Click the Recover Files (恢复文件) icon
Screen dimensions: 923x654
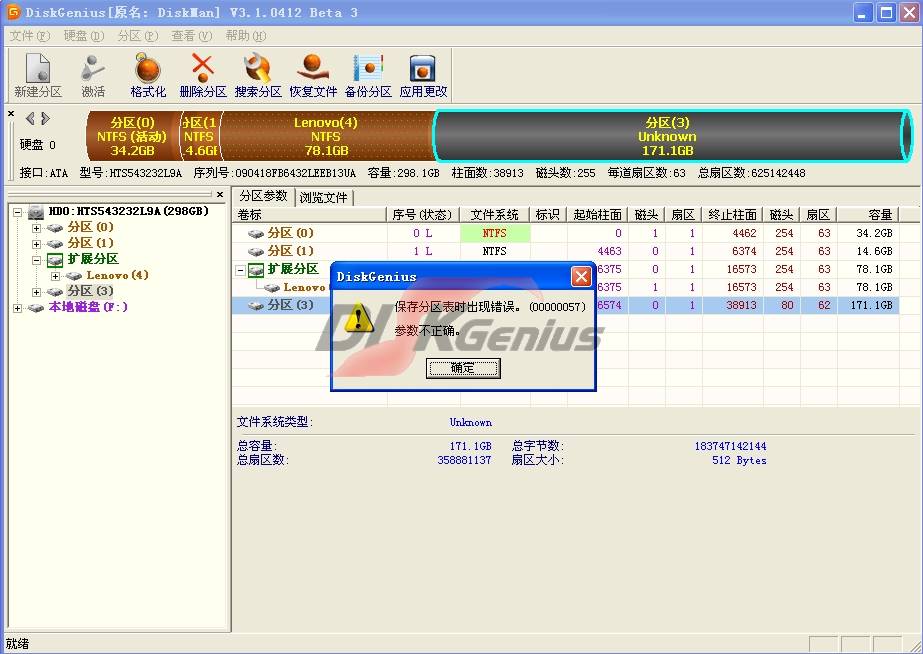(x=313, y=75)
